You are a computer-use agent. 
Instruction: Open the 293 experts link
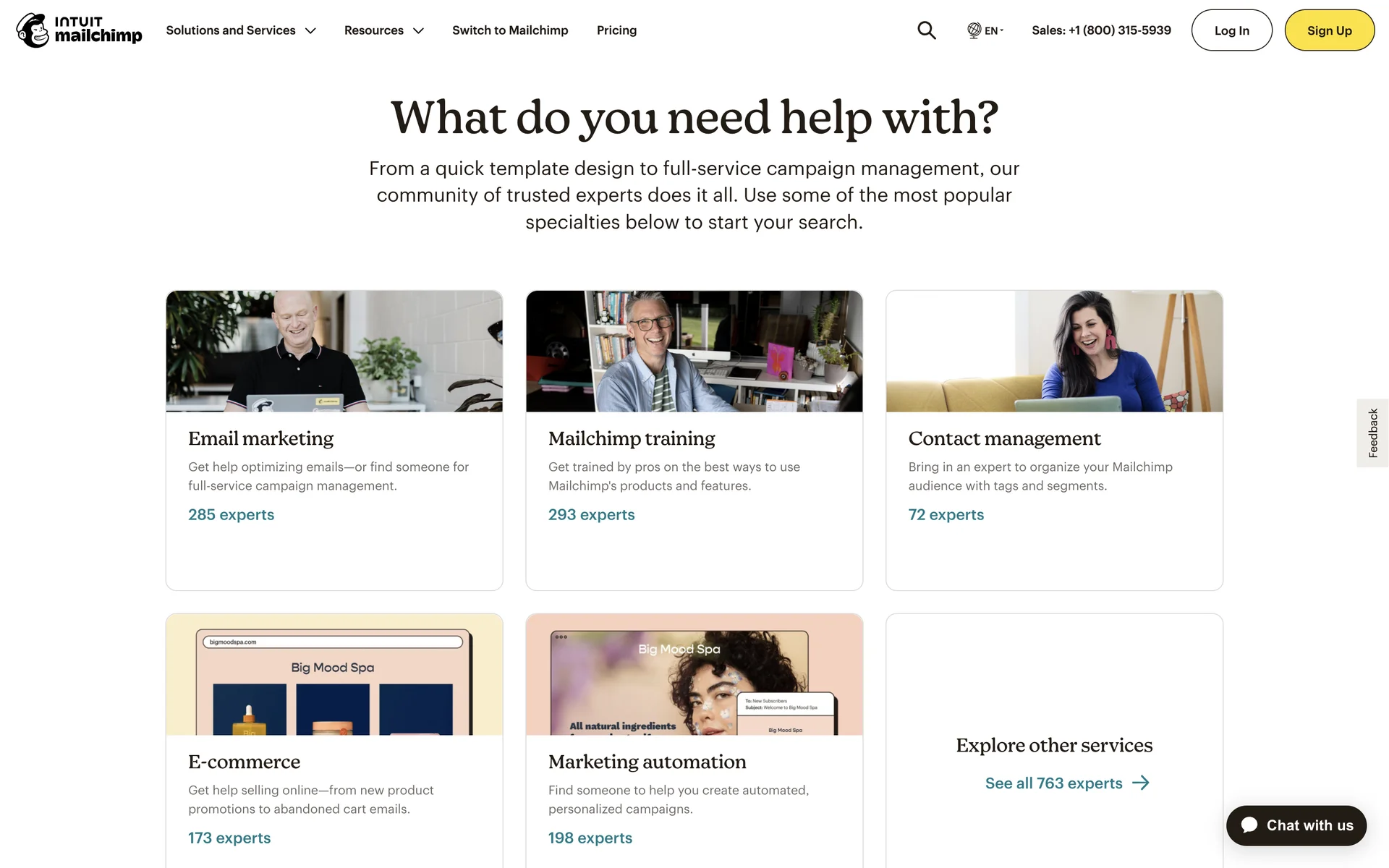point(591,514)
